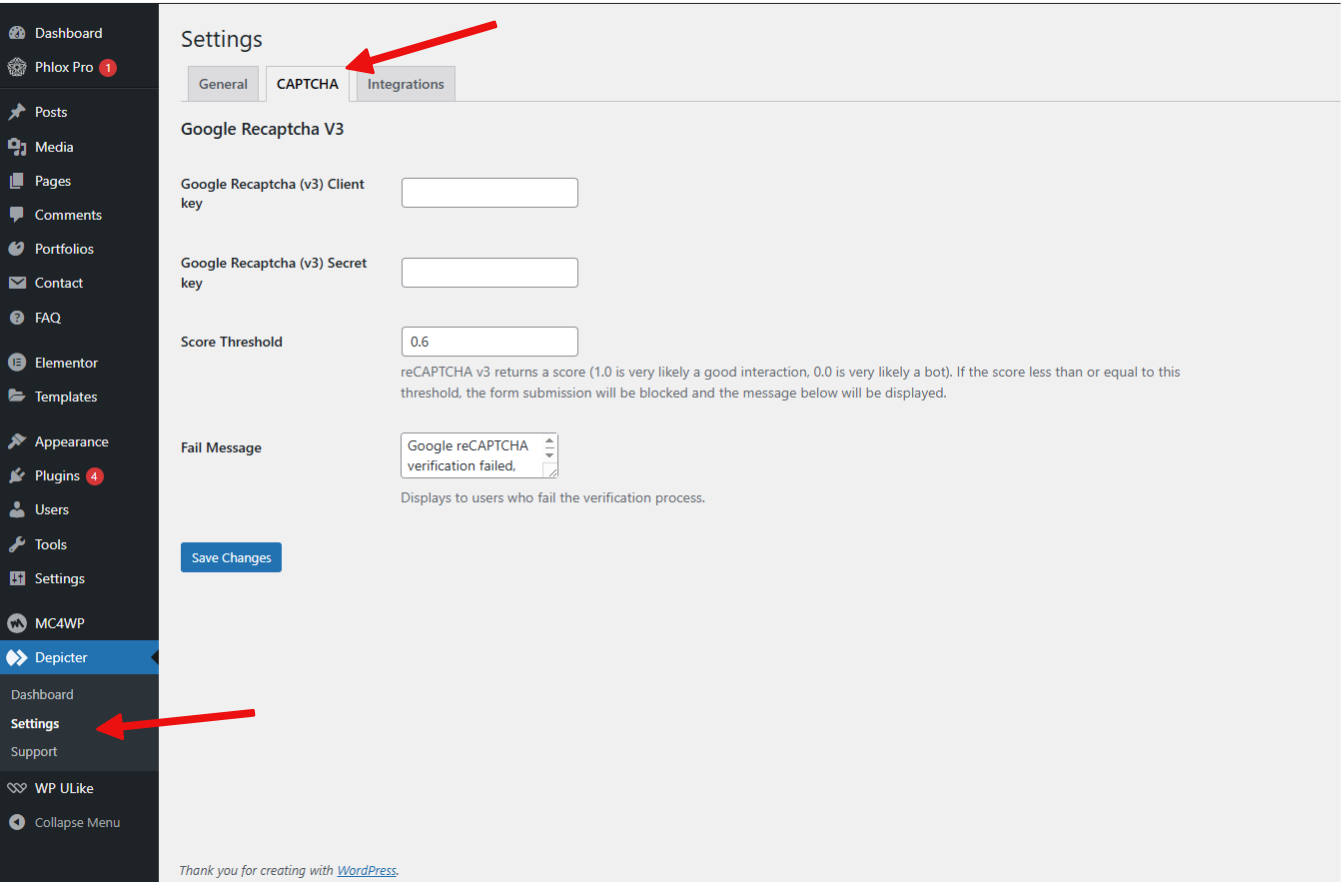Click the Pages icon in sidebar
Viewport: 1342px width, 882px height.
tap(16, 181)
